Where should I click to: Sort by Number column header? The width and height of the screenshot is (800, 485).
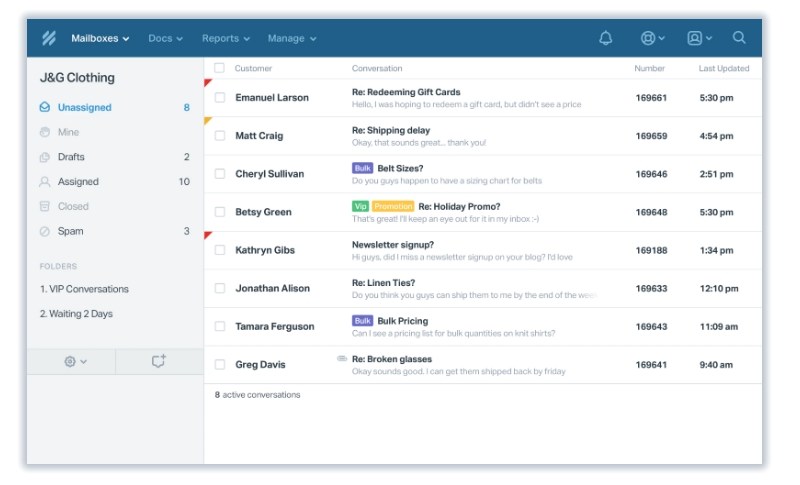[649, 68]
